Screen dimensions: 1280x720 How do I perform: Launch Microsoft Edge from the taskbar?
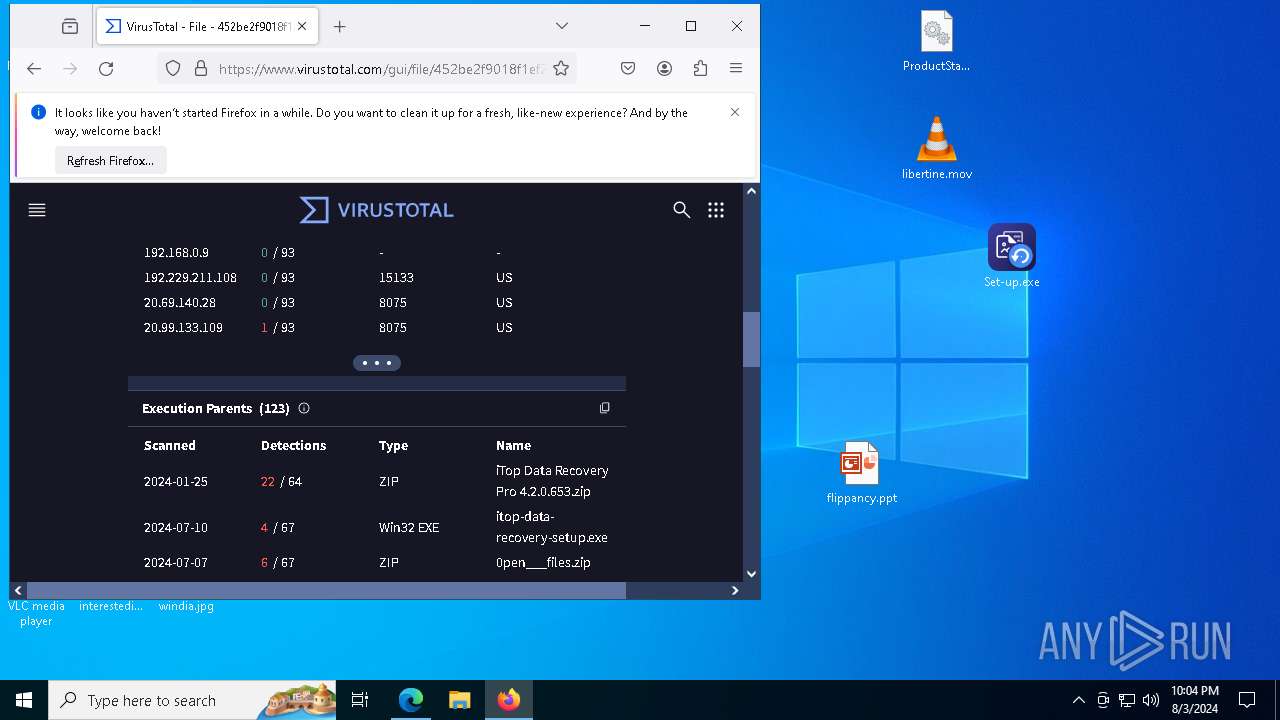411,700
